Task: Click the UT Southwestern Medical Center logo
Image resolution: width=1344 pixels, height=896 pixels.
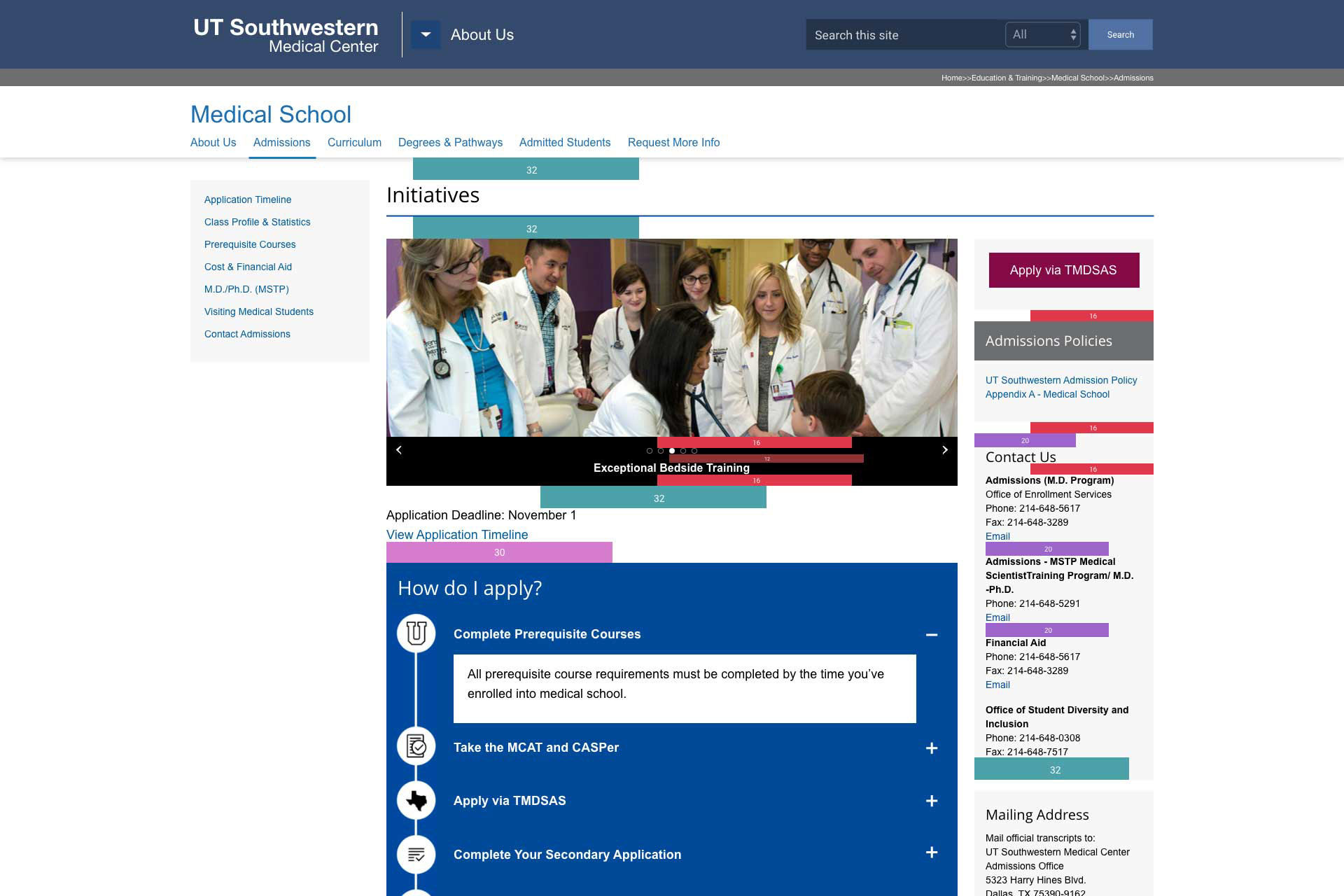Action: [x=286, y=35]
